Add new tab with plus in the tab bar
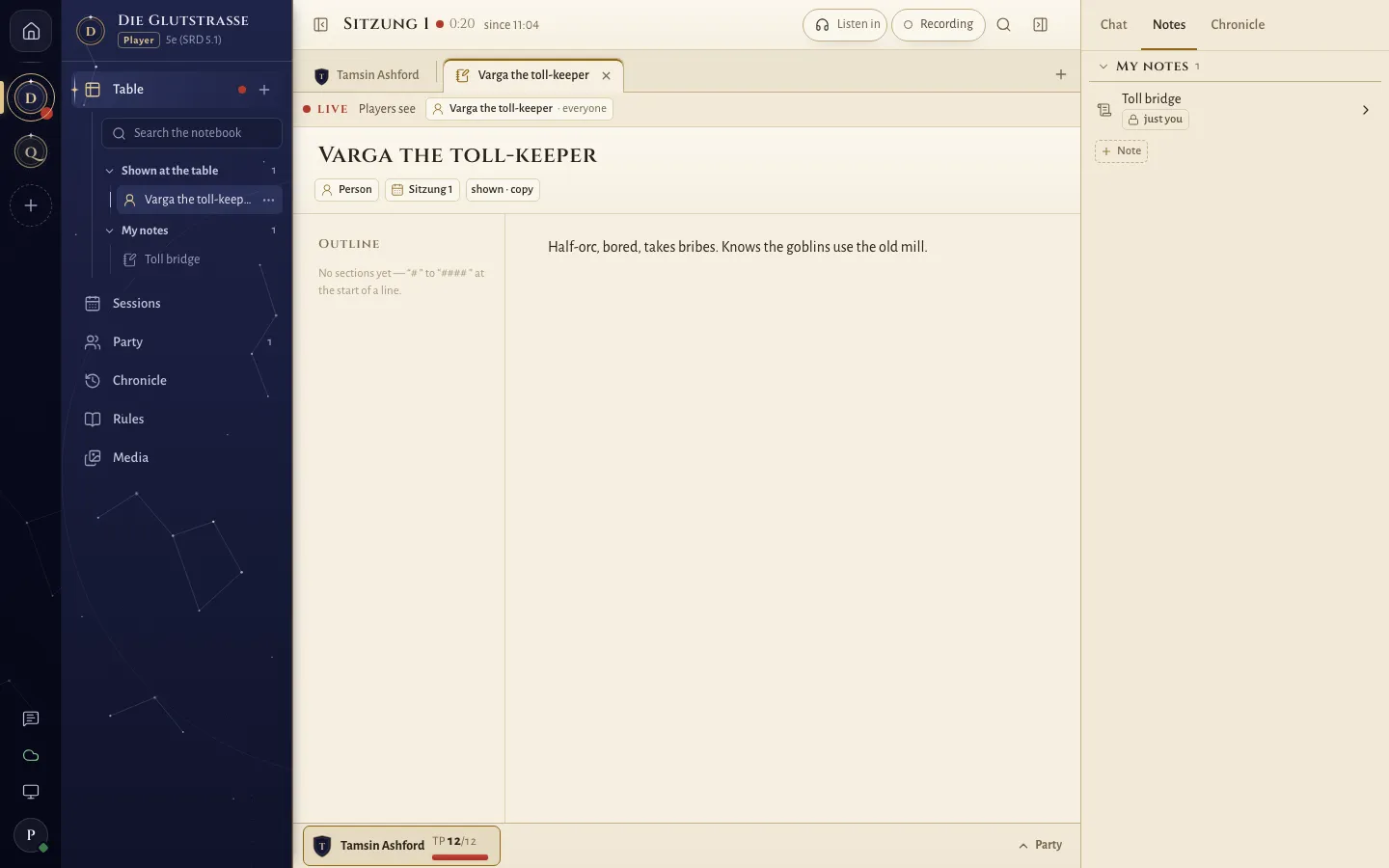Screen dimensions: 1389x868 [1061, 74]
